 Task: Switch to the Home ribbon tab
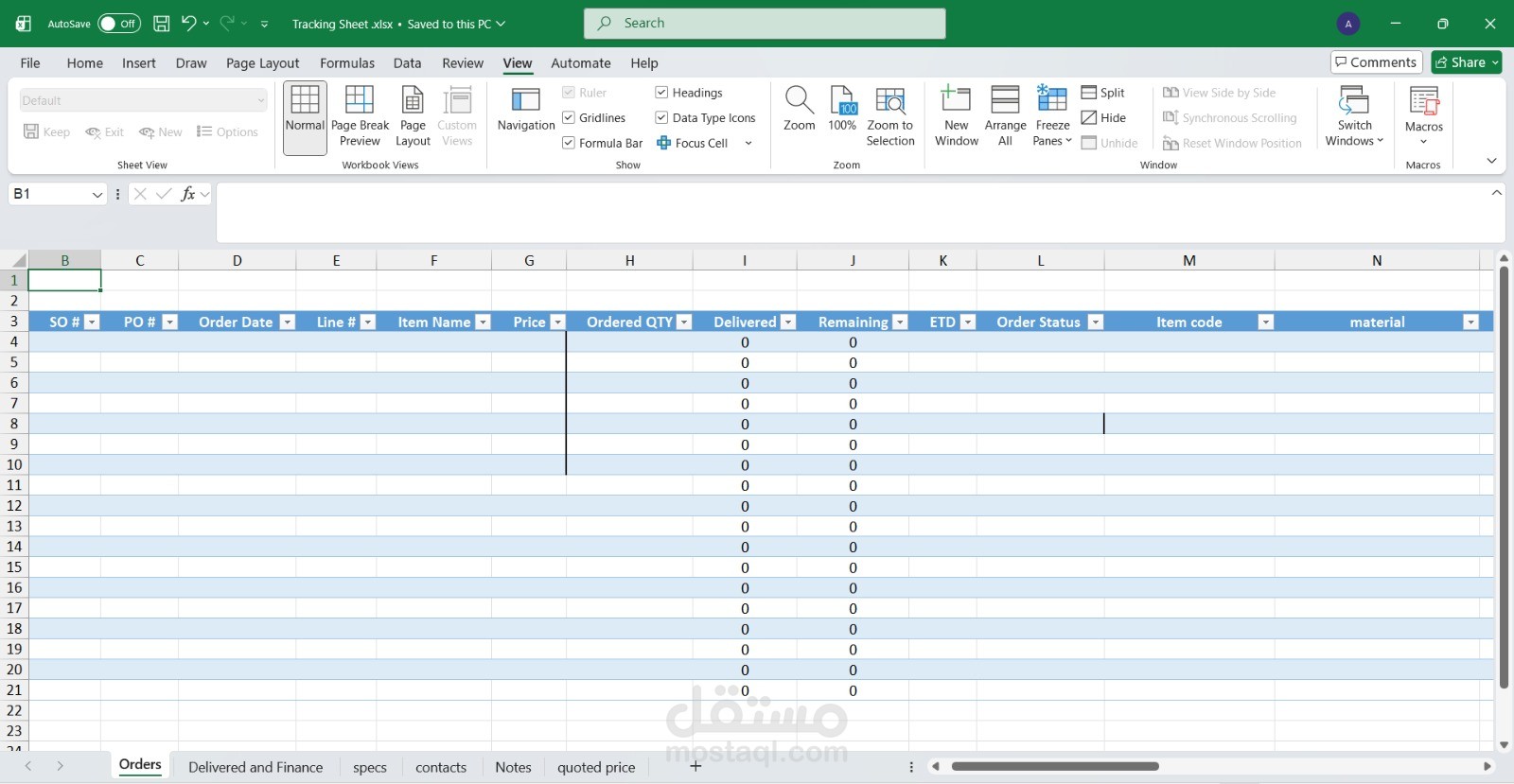[x=85, y=63]
